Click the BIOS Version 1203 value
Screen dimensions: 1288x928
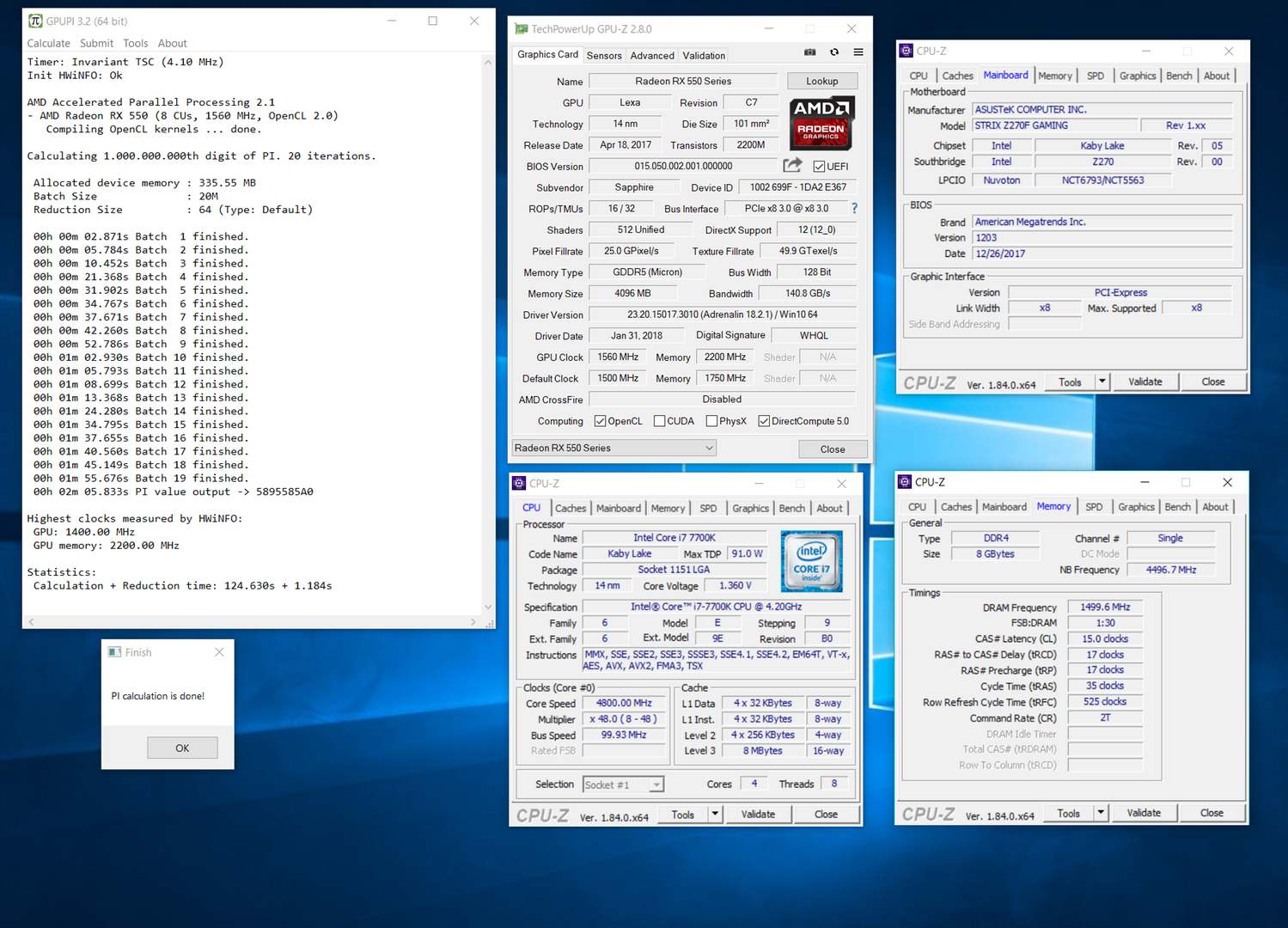coord(1102,237)
